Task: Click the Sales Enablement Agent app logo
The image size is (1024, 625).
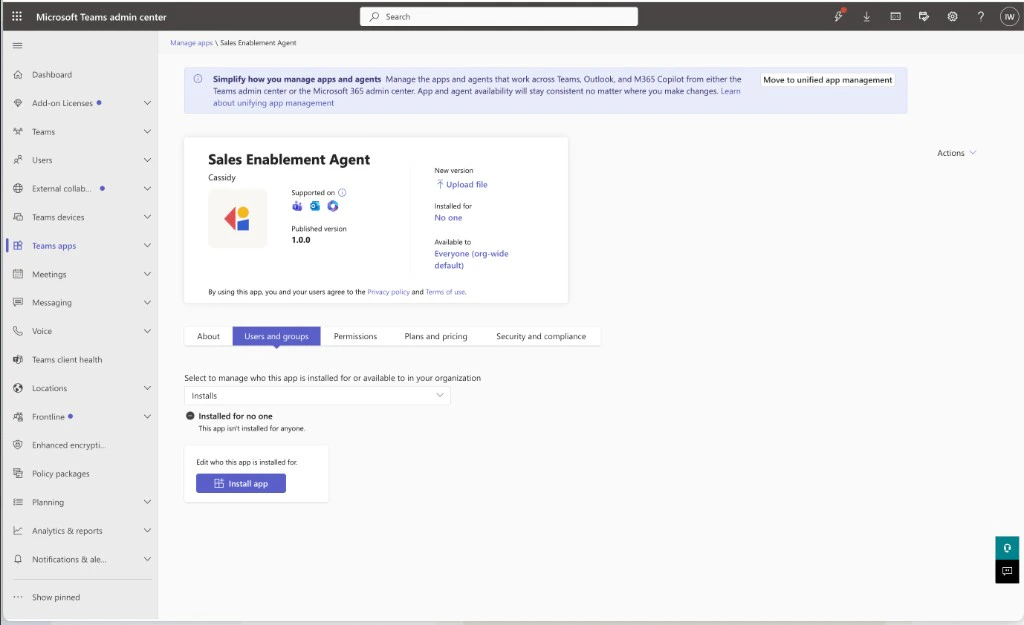Action: (x=238, y=219)
